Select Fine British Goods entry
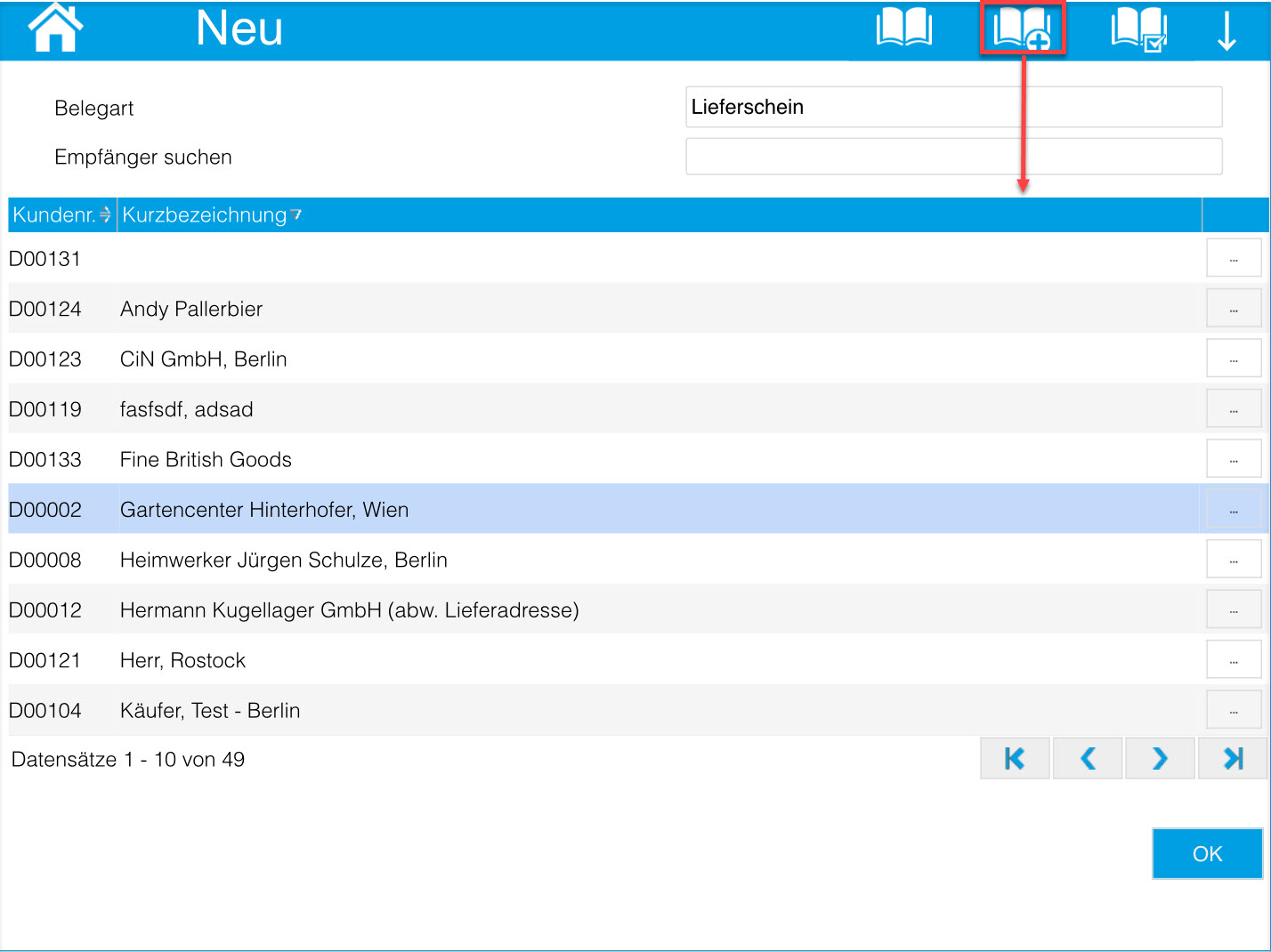The height and width of the screenshot is (952, 1271). pyautogui.click(x=206, y=459)
